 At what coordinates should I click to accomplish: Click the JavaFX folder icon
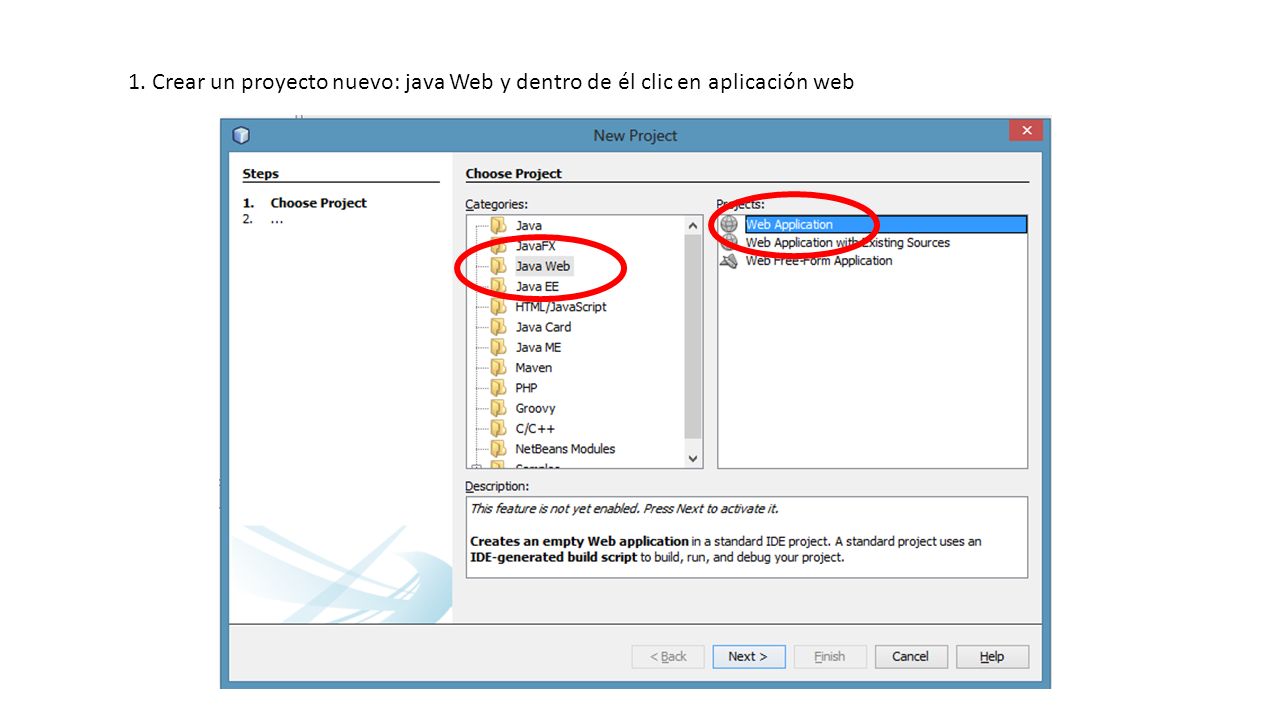point(498,246)
